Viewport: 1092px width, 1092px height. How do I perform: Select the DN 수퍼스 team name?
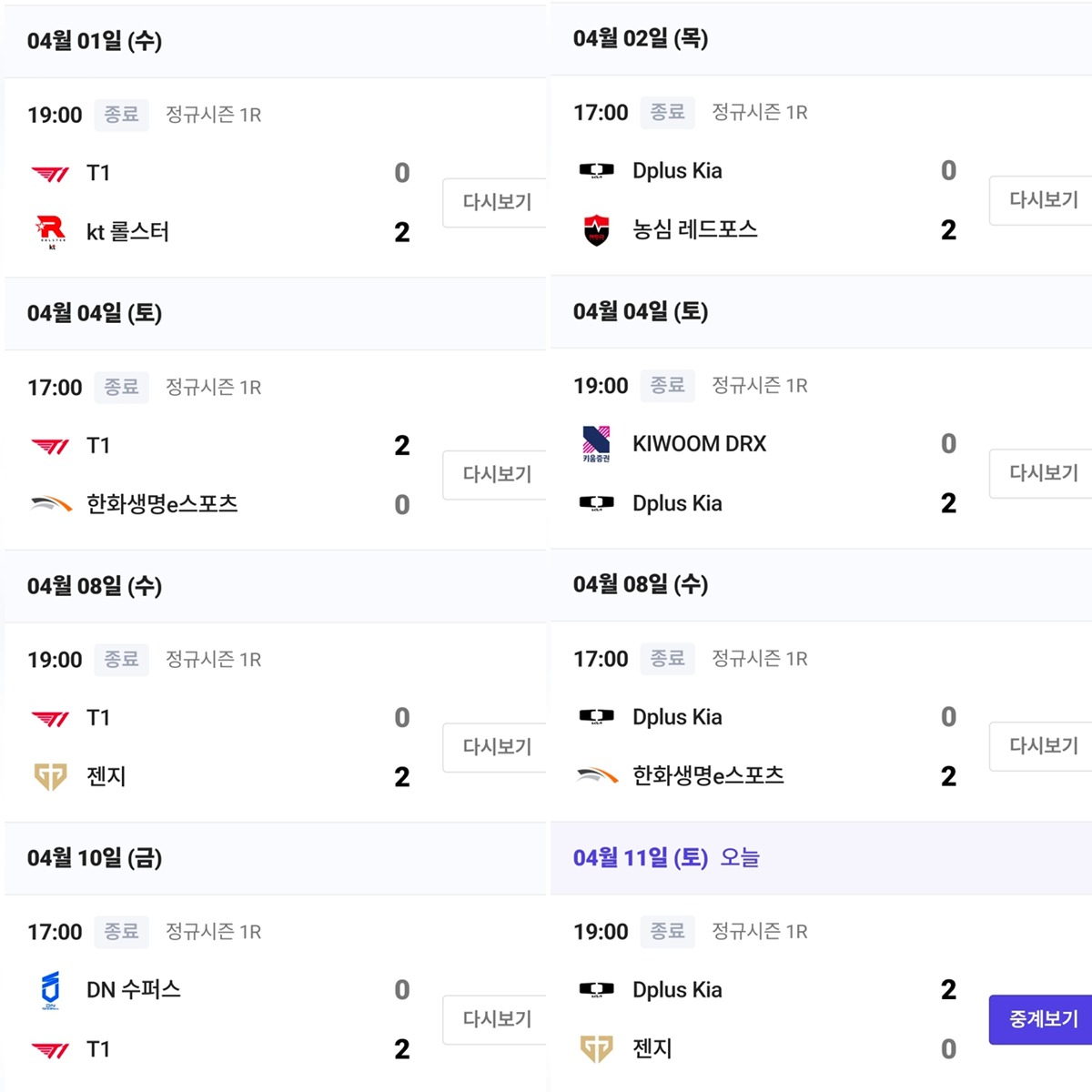click(x=133, y=990)
